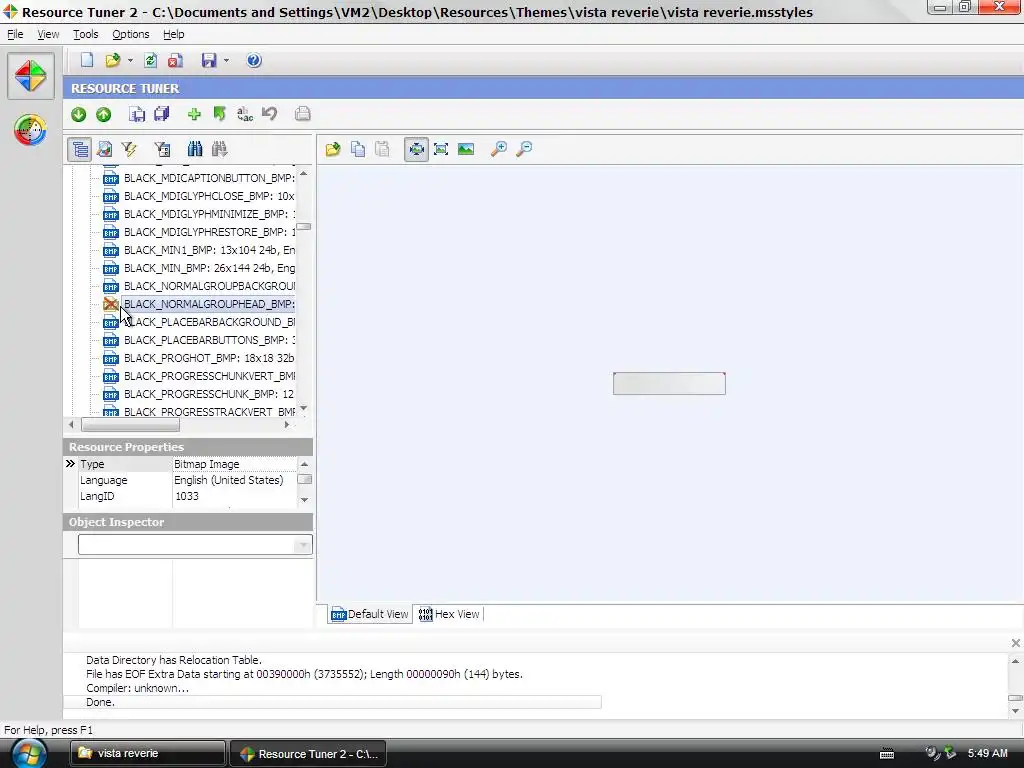
Task: Open the Help menu
Action: pyautogui.click(x=173, y=34)
